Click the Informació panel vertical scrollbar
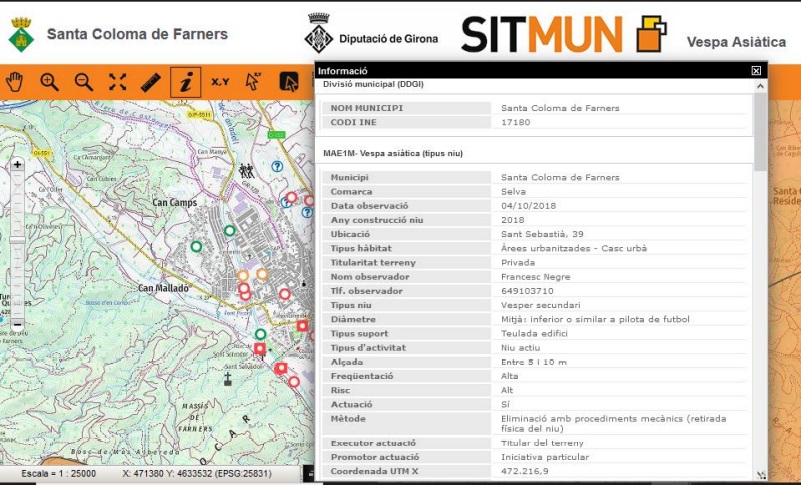This screenshot has width=801, height=485. point(761,130)
